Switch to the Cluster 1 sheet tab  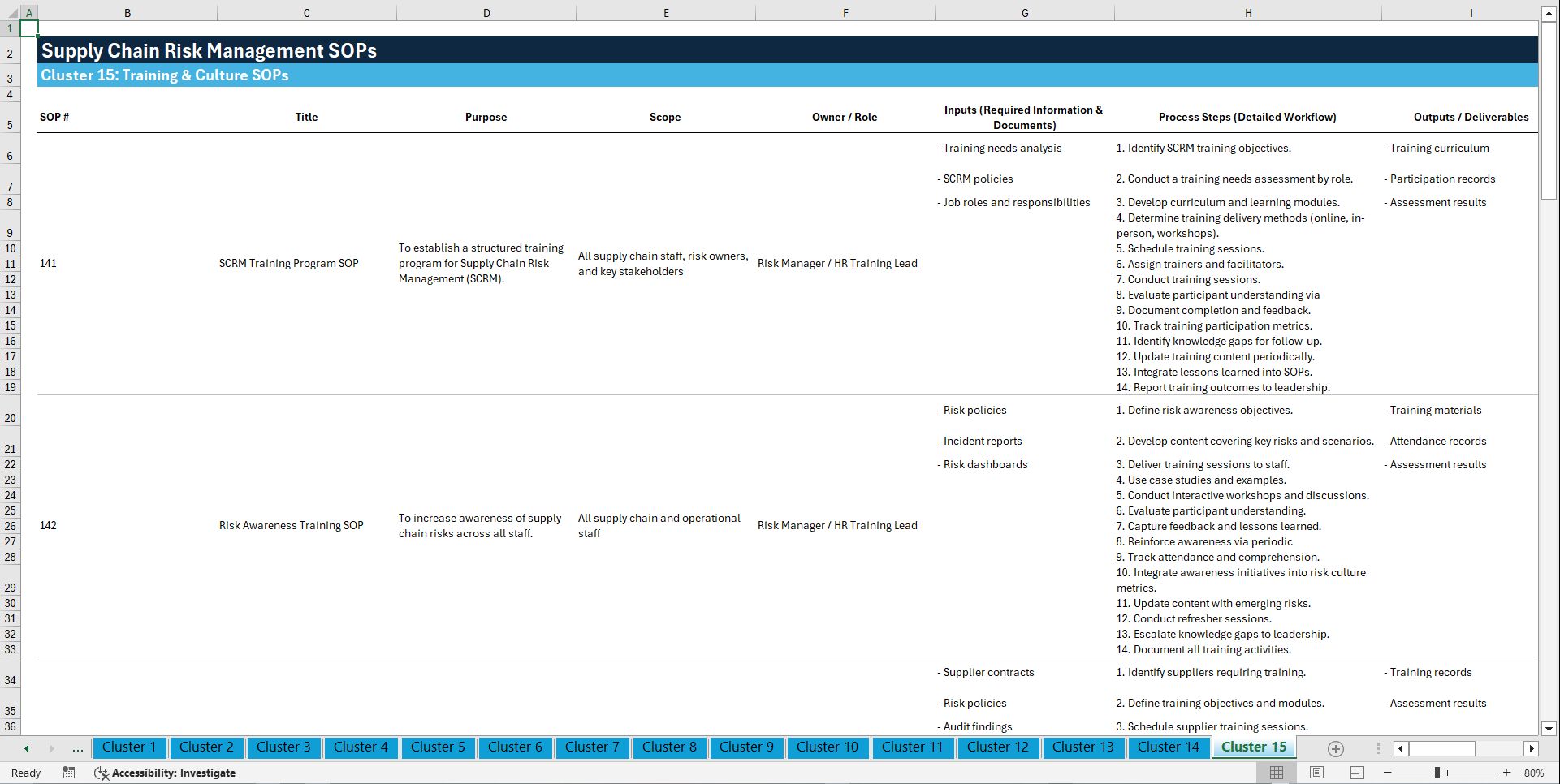click(x=129, y=747)
